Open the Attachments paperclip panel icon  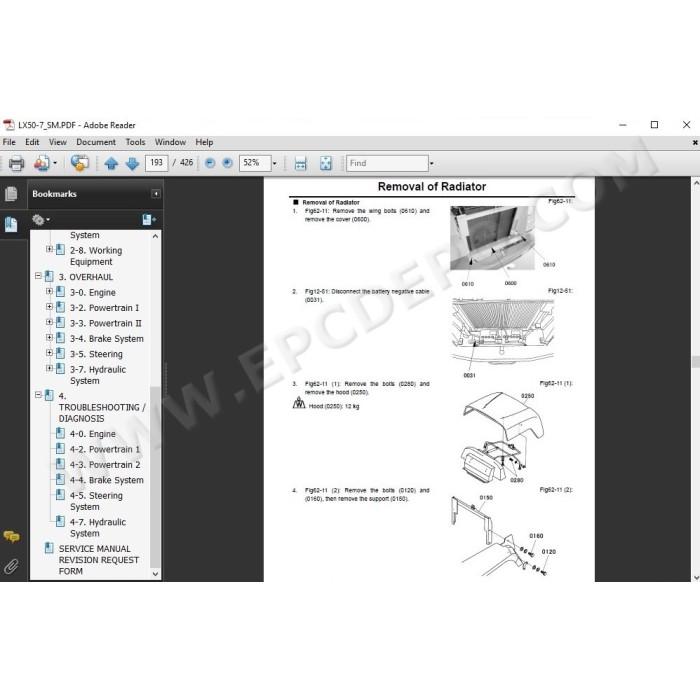11,566
